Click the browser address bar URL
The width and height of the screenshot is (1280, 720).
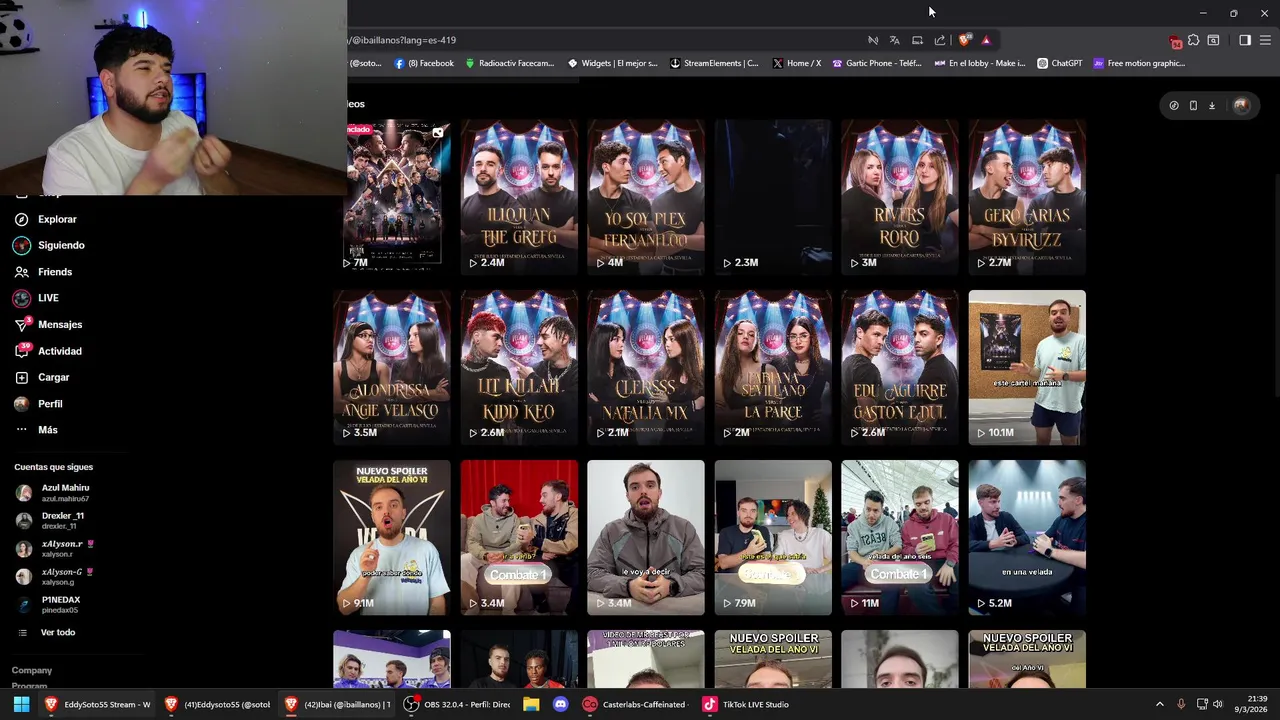coord(402,40)
